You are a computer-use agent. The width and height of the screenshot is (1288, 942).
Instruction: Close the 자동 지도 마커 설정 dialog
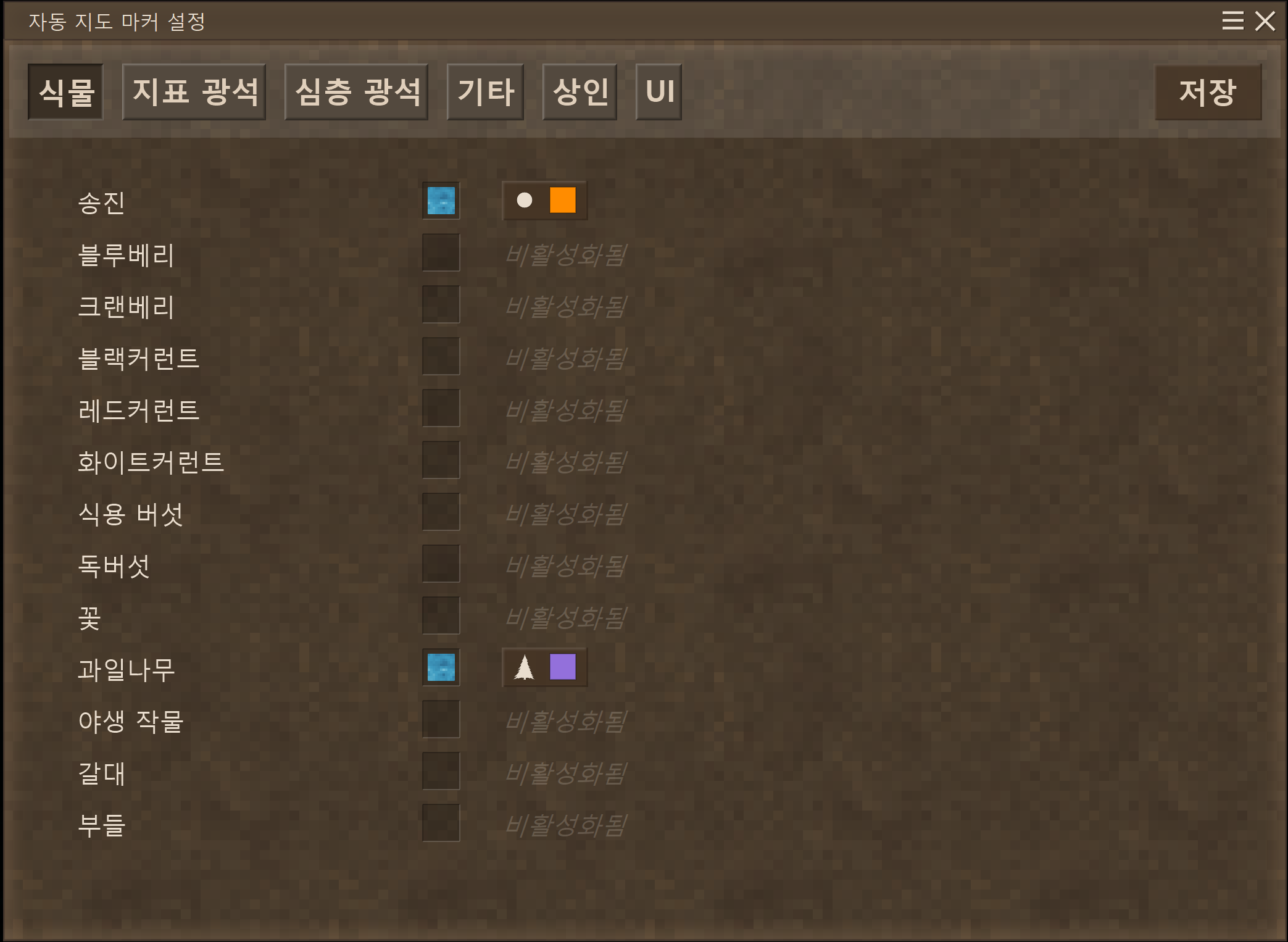(x=1265, y=21)
